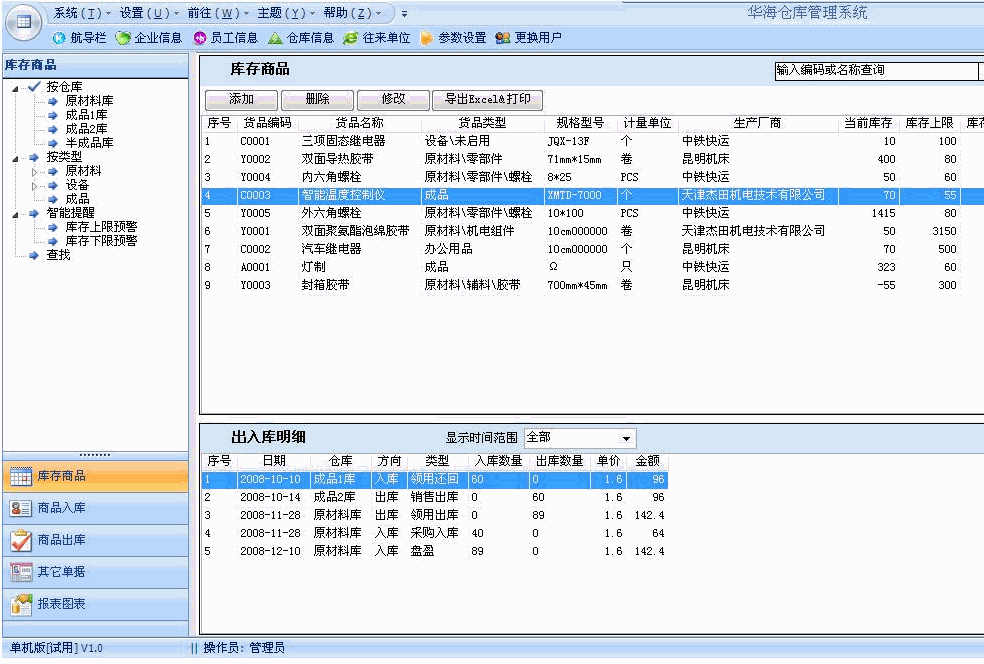Click the 仓库信息 warehouse info icon

(275, 38)
